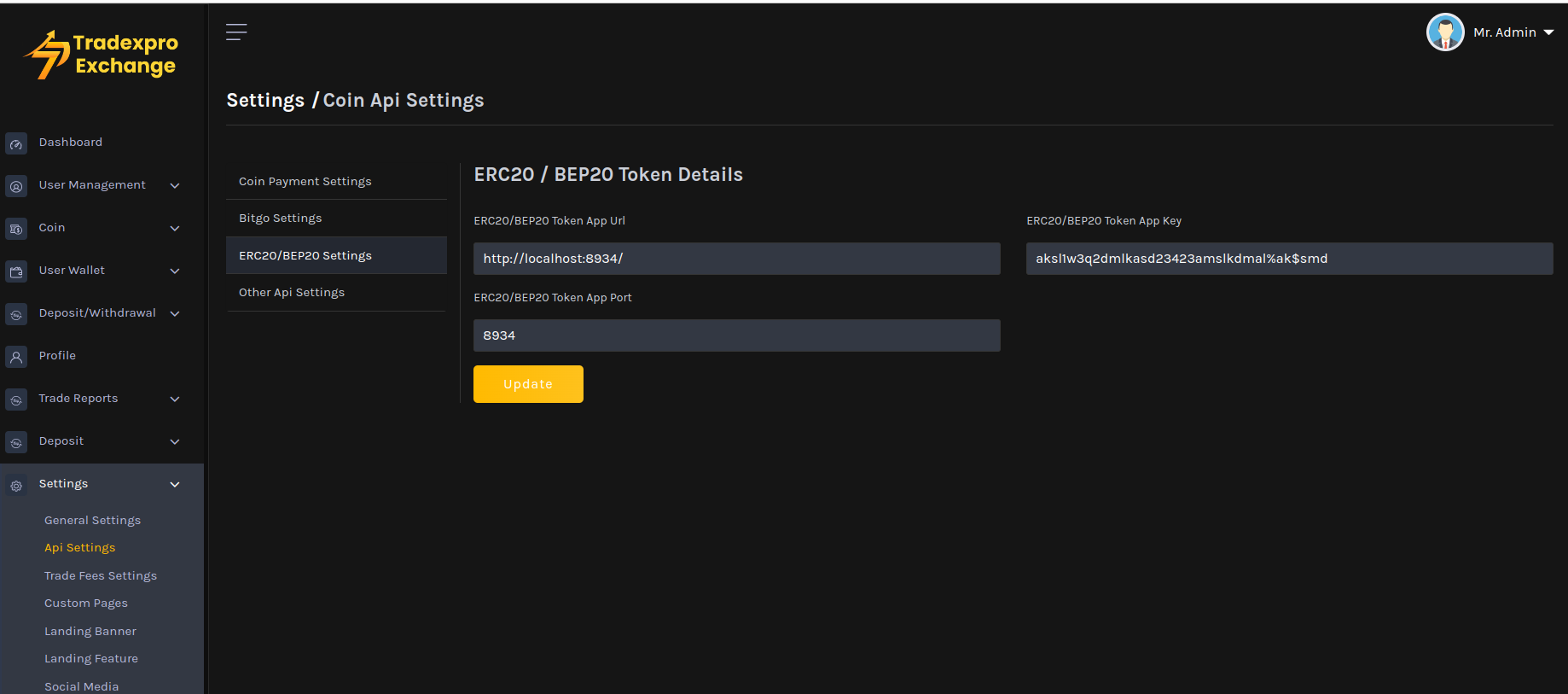Click the Profile person icon
The height and width of the screenshot is (694, 1568).
[16, 357]
